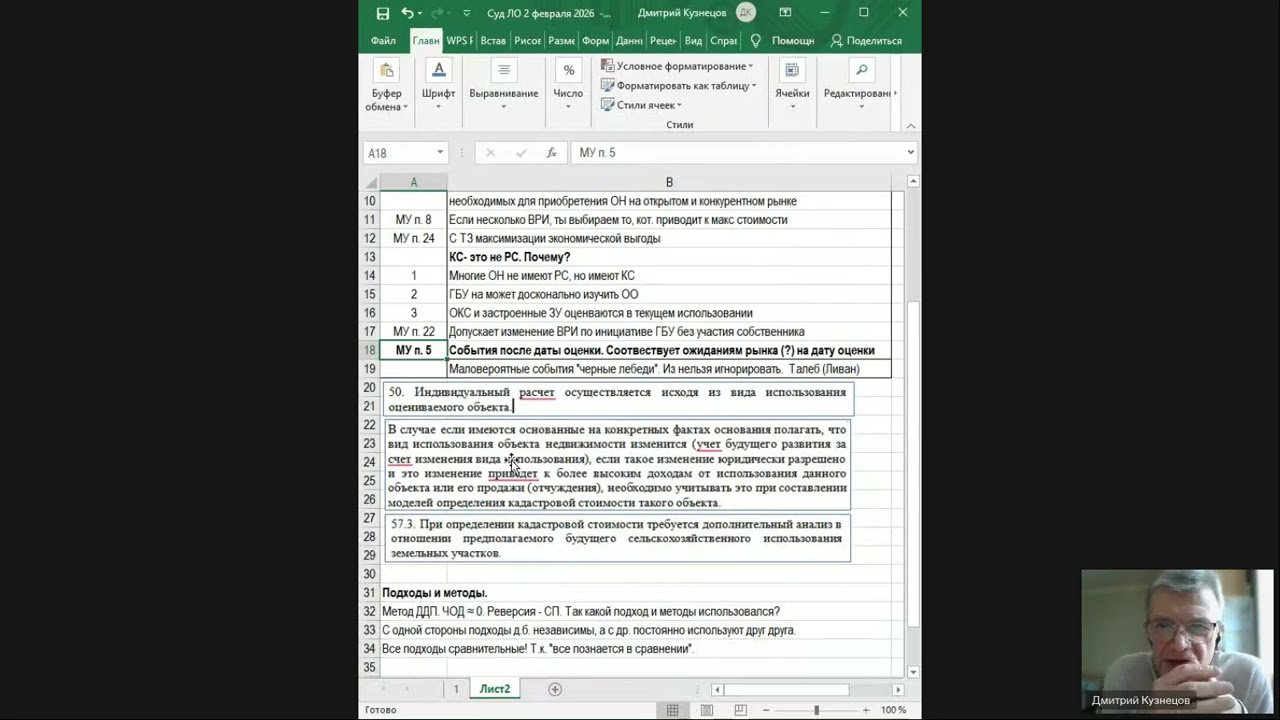Switch to the Вид ribbon tab

coord(693,41)
